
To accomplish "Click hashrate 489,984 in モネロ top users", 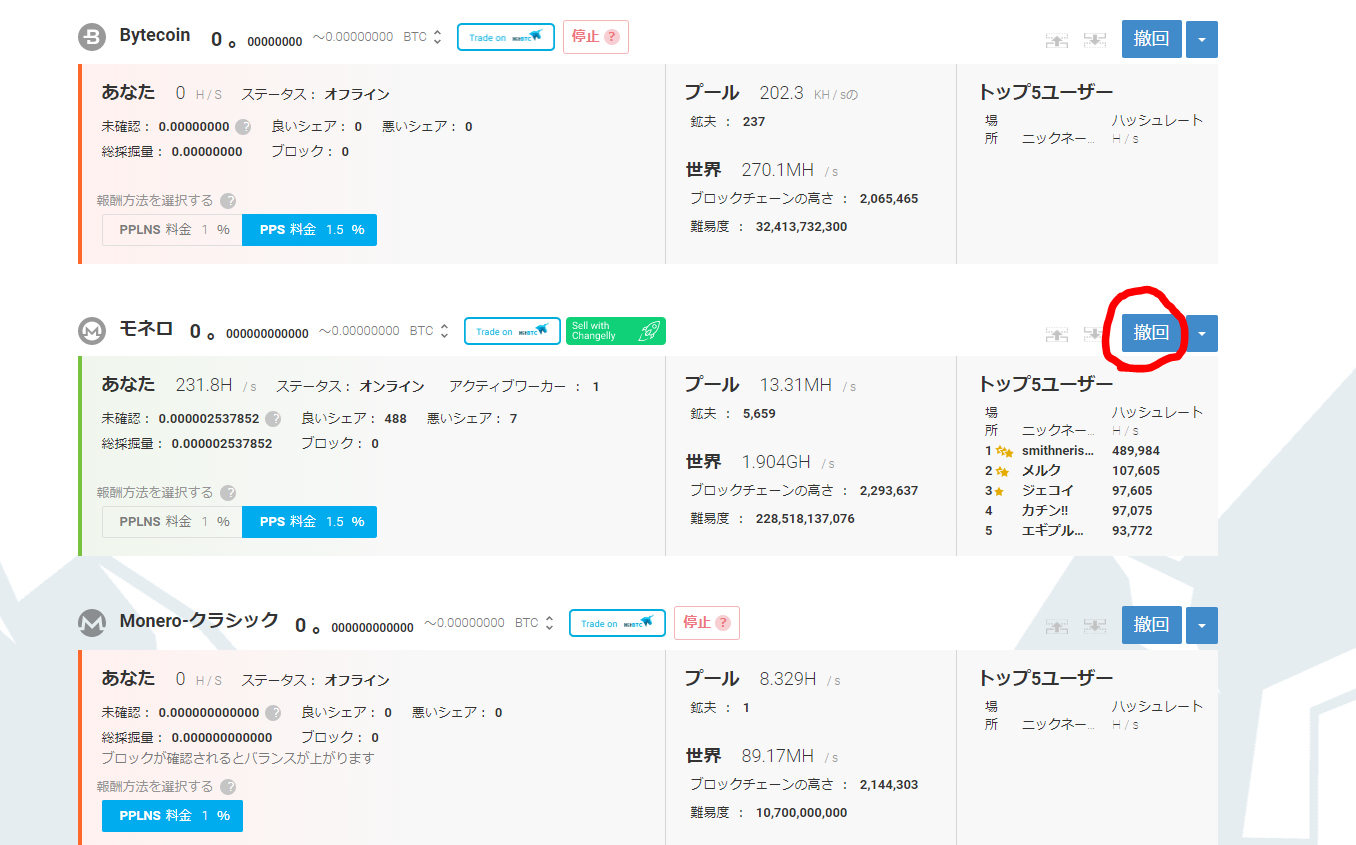I will (x=1136, y=451).
